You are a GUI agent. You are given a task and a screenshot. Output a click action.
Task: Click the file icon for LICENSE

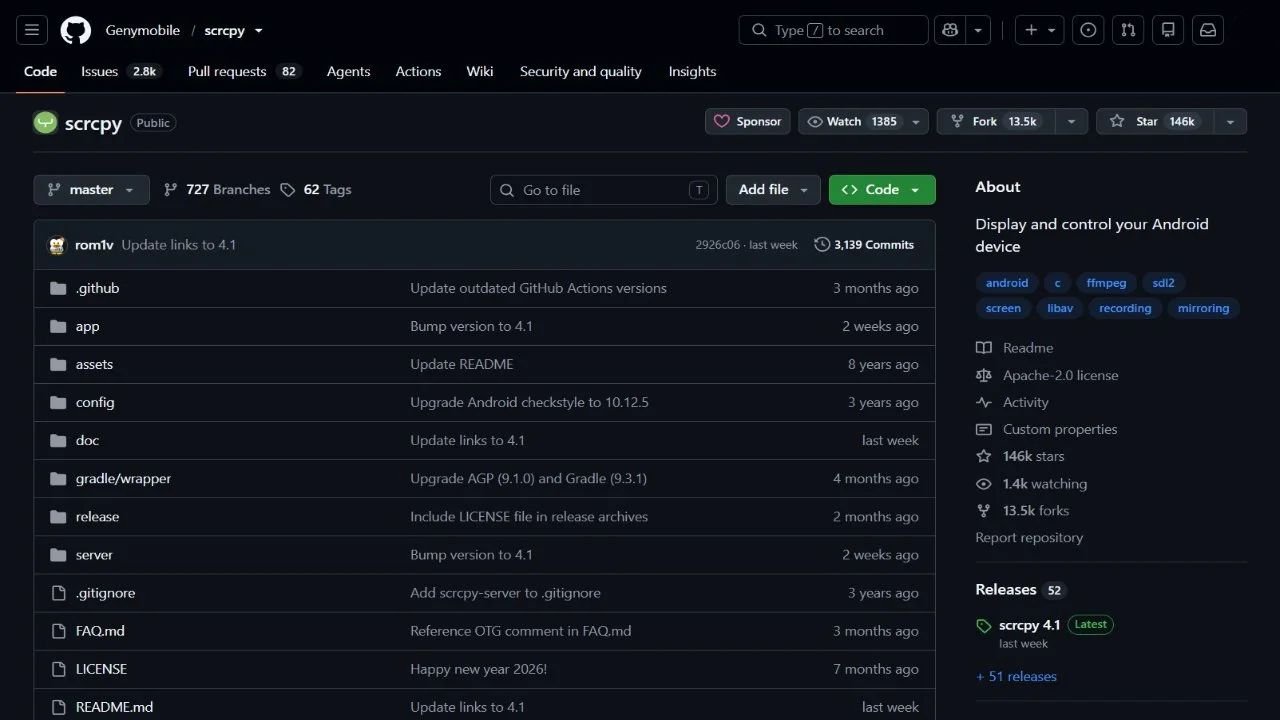tap(58, 669)
